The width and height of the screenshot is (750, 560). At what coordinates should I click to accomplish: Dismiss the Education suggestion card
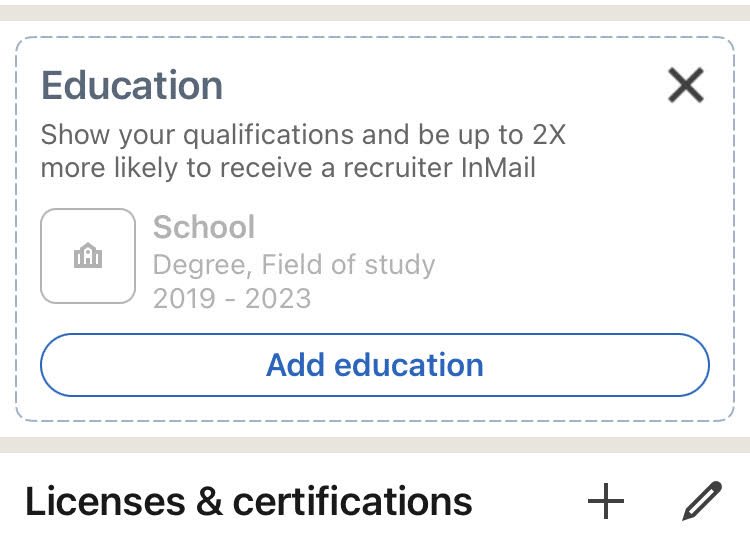tap(685, 85)
